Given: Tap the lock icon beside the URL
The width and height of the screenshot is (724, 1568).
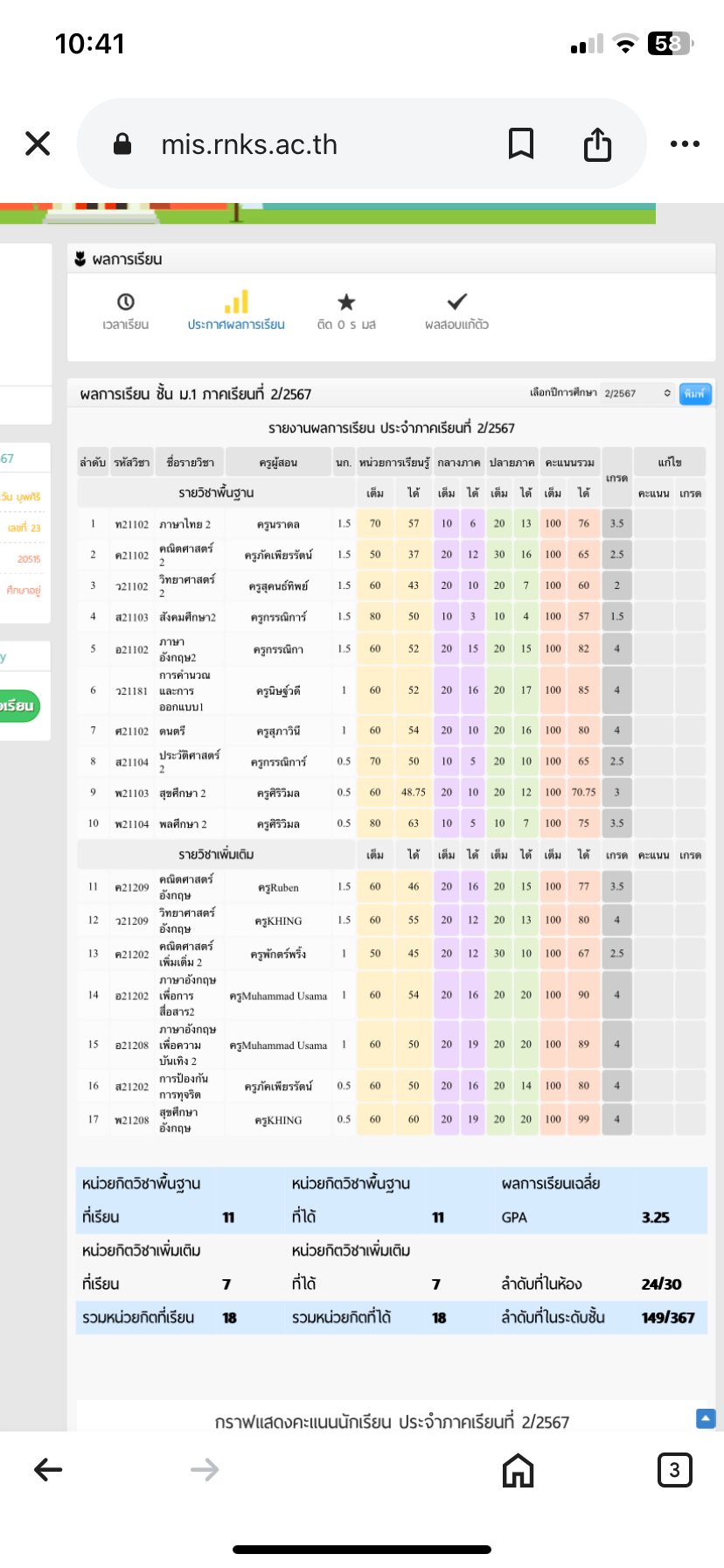Looking at the screenshot, I should coord(122,144).
